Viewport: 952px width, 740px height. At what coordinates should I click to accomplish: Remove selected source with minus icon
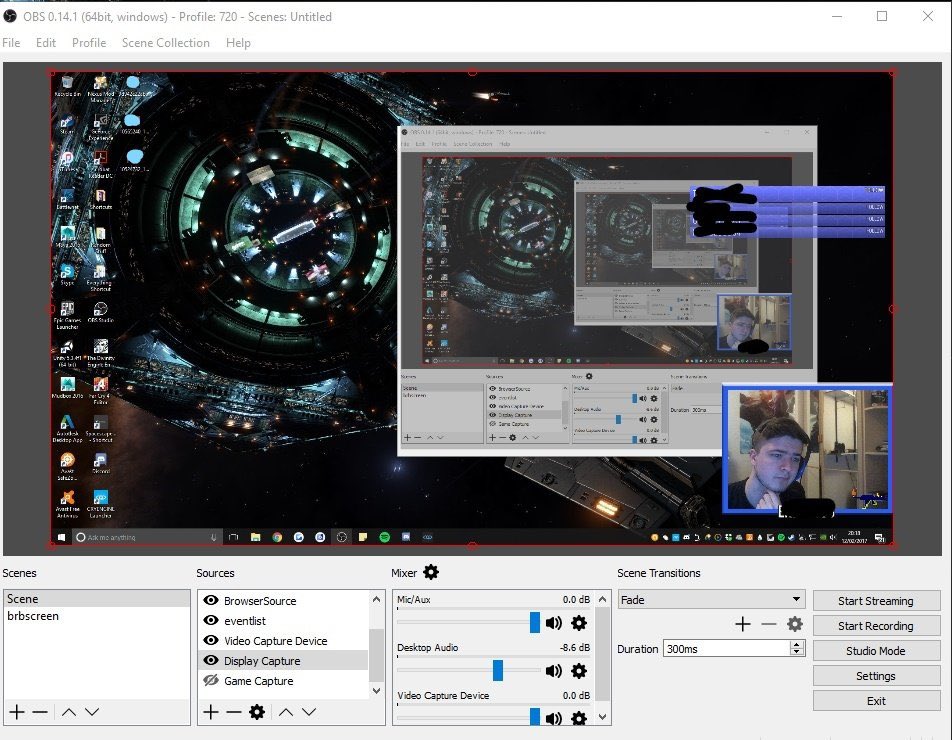click(234, 711)
